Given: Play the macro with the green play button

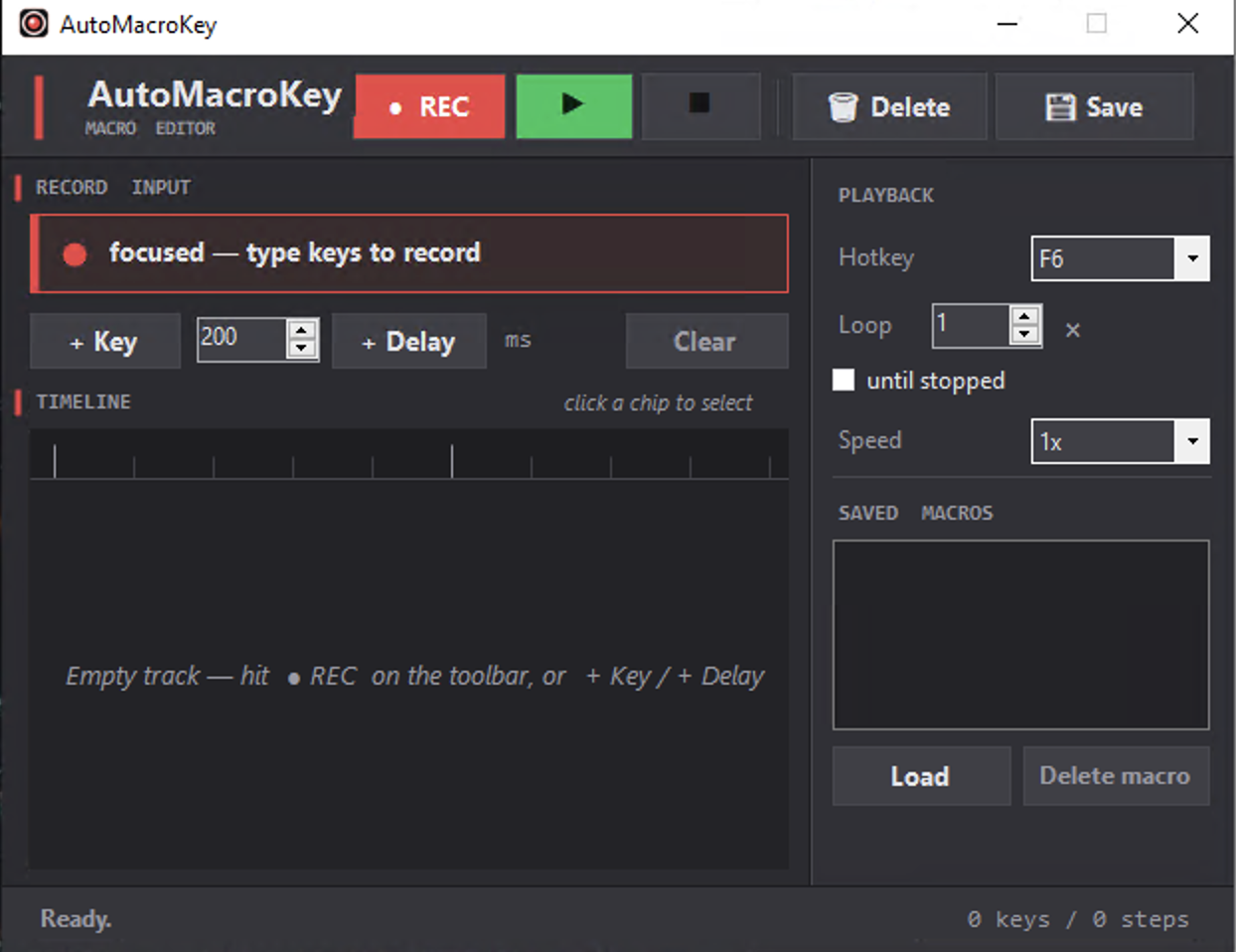Looking at the screenshot, I should click(x=573, y=106).
